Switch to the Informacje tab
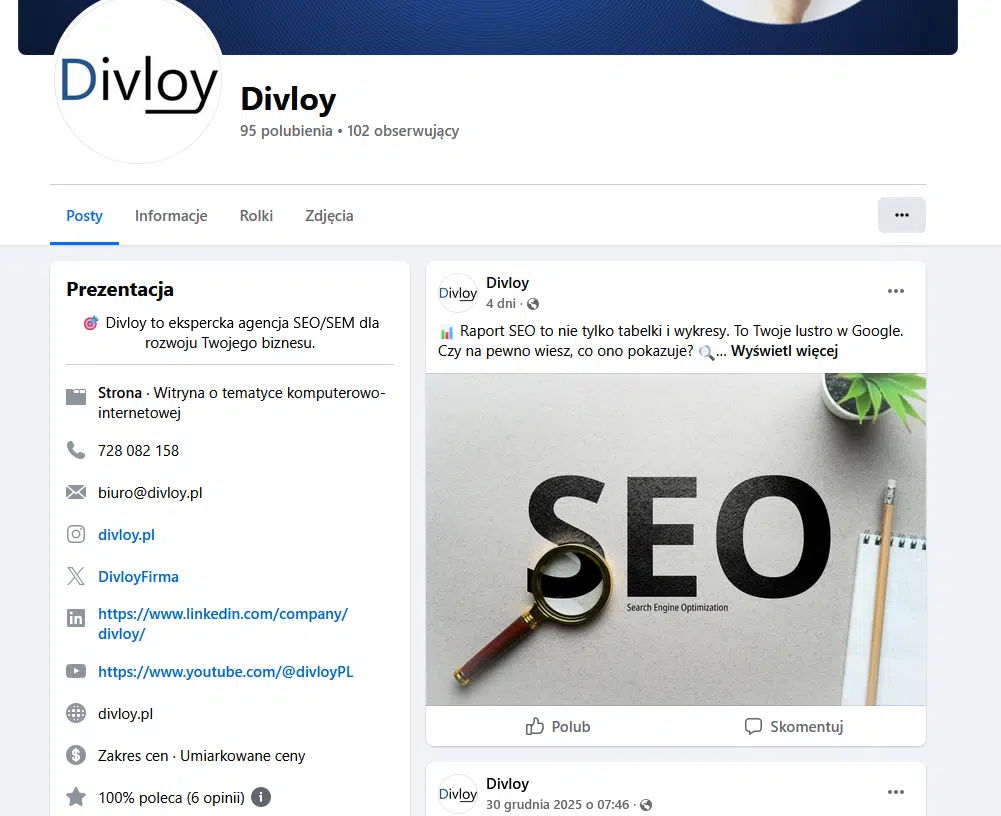This screenshot has width=1001, height=816. pos(171,216)
